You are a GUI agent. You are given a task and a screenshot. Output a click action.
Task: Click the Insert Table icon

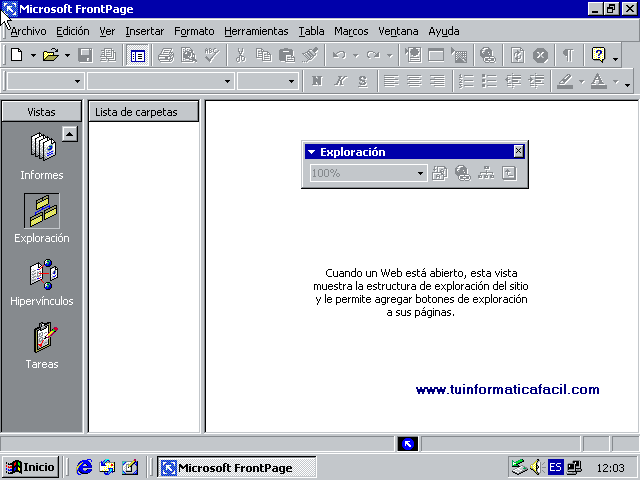point(436,55)
